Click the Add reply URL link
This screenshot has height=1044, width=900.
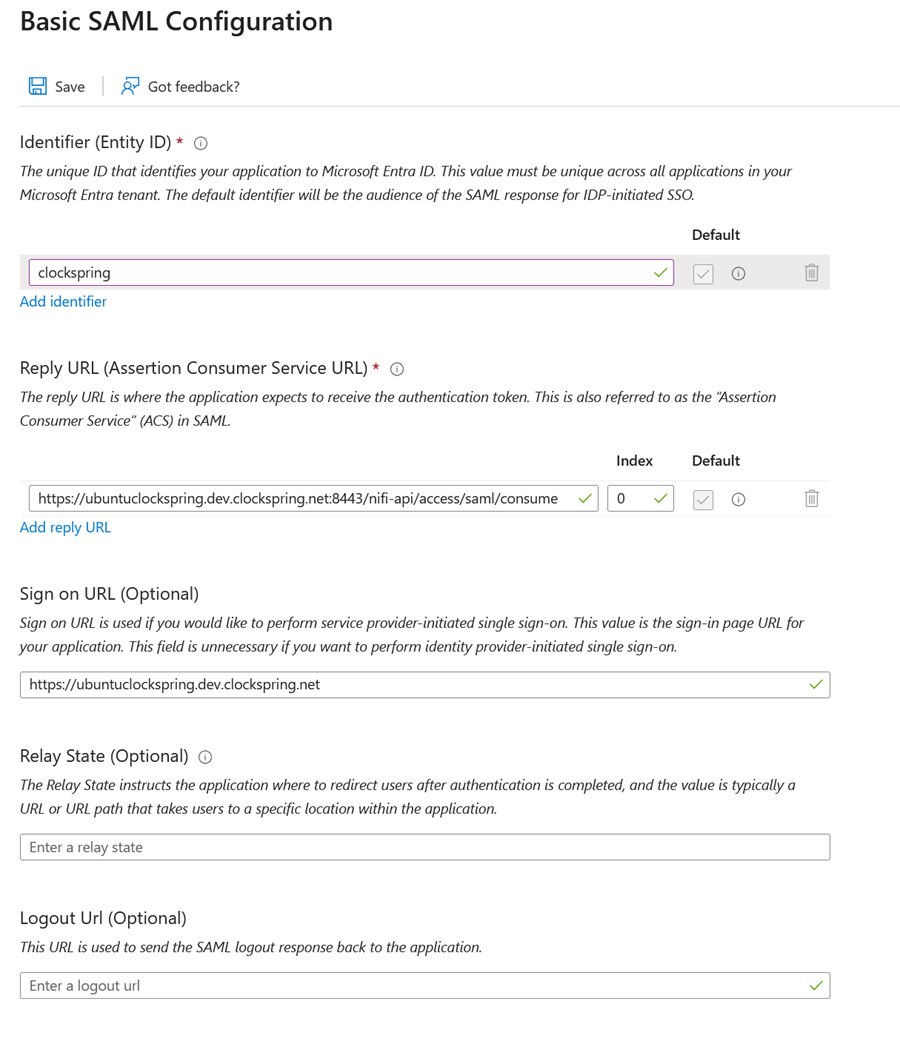pyautogui.click(x=65, y=527)
